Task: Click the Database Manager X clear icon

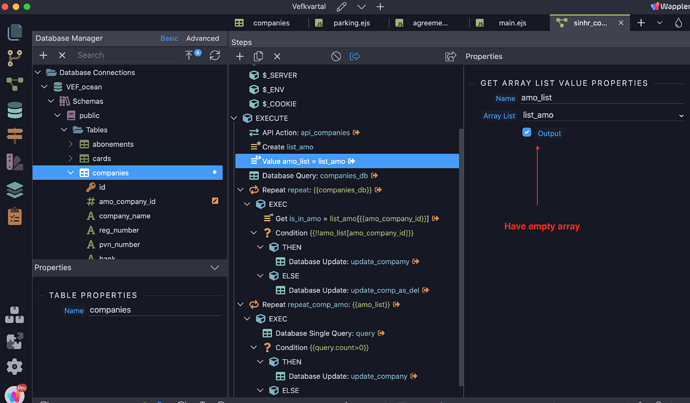Action: [x=62, y=55]
